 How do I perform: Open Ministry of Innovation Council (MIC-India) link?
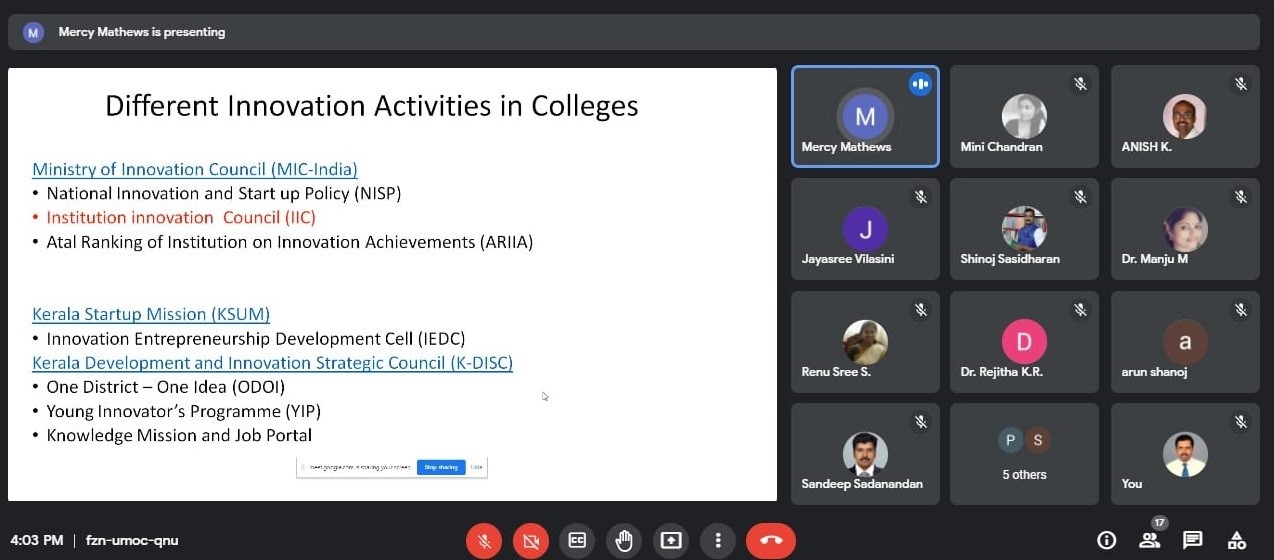(194, 169)
